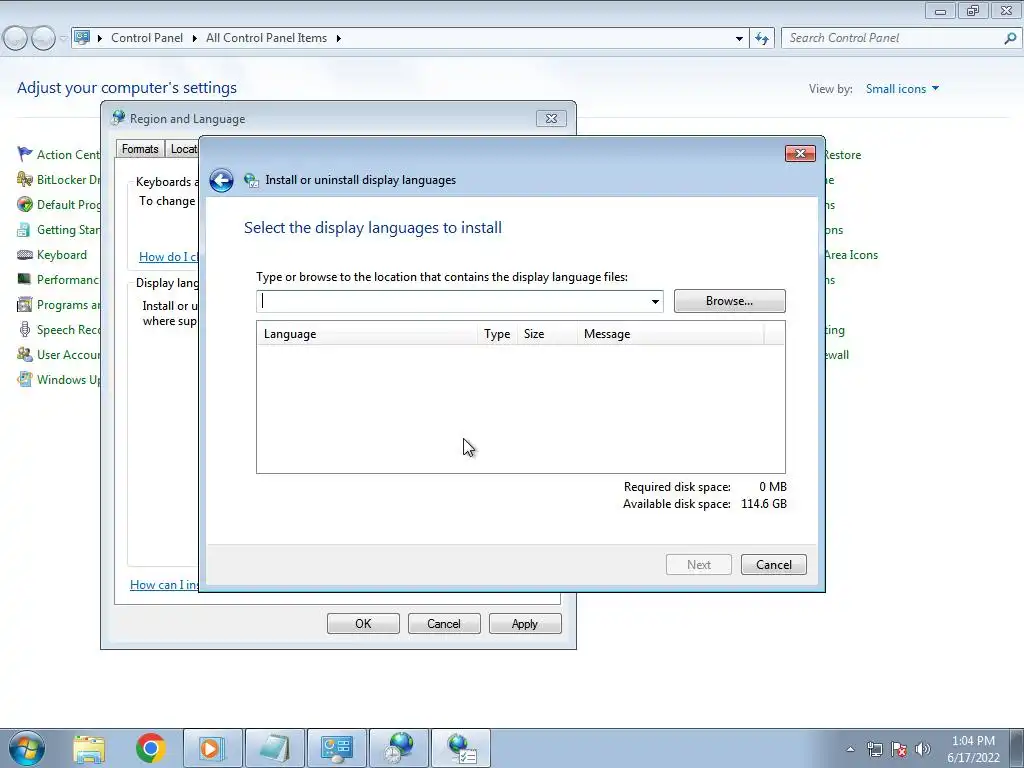This screenshot has width=1024, height=768.
Task: Open the address bar history dropdown
Action: pos(739,38)
